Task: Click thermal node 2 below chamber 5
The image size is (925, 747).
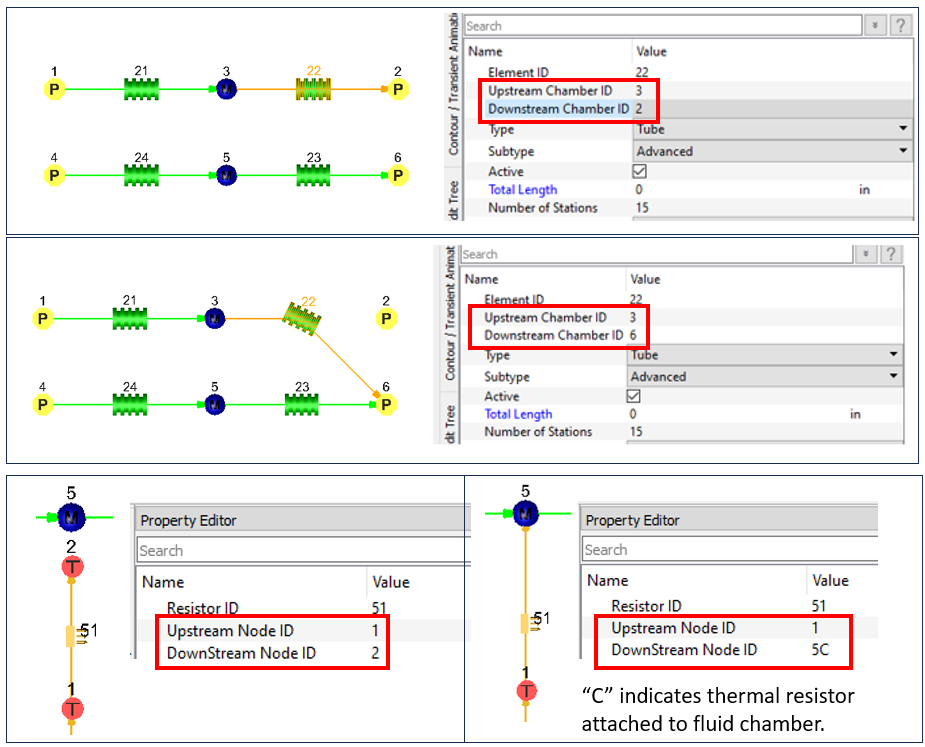Action: (71, 567)
